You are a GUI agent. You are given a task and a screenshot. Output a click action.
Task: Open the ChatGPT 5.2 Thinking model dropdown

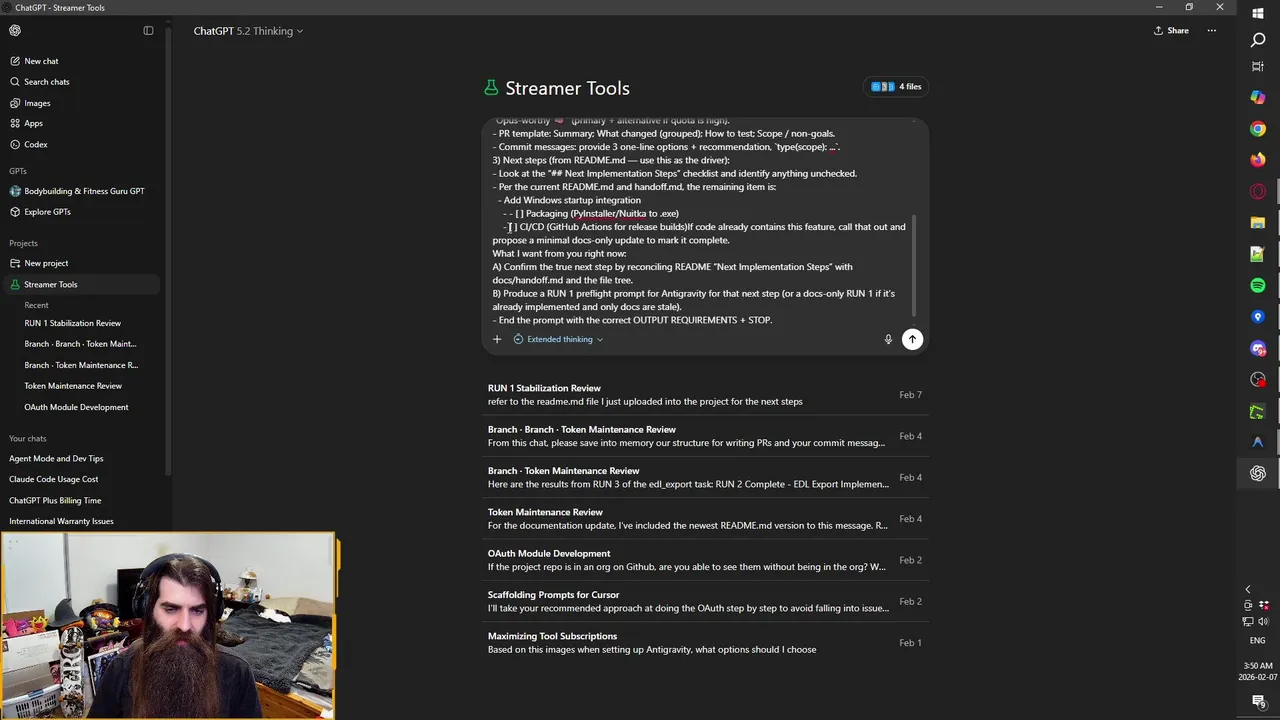248,31
